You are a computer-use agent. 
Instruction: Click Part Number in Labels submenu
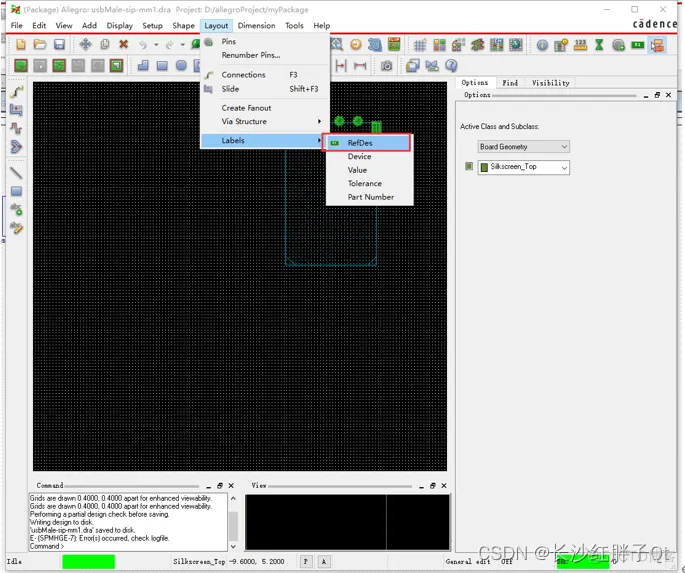[x=370, y=197]
